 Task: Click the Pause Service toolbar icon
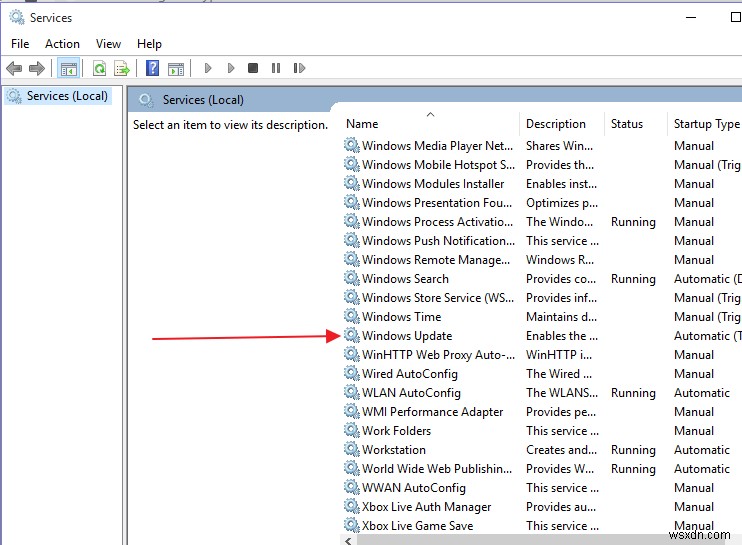(276, 68)
